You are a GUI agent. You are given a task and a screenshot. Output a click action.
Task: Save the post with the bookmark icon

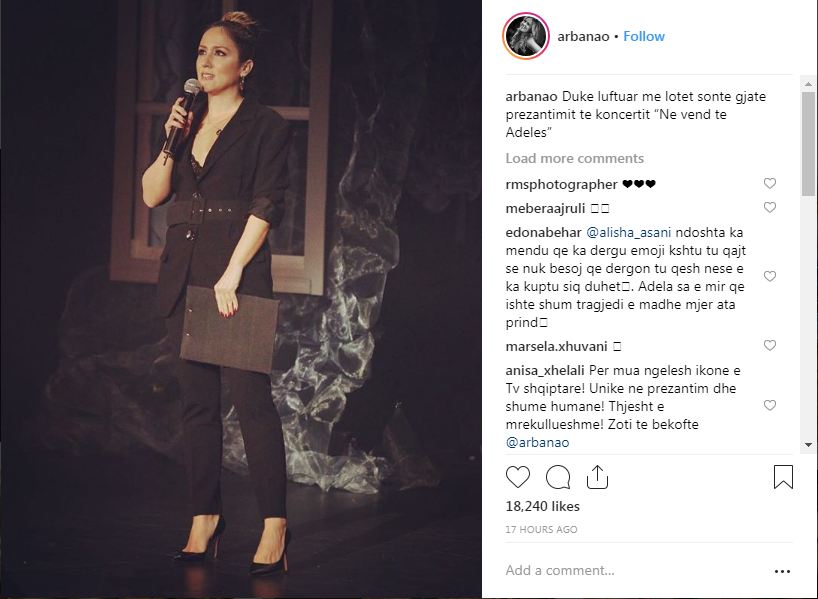coord(783,476)
